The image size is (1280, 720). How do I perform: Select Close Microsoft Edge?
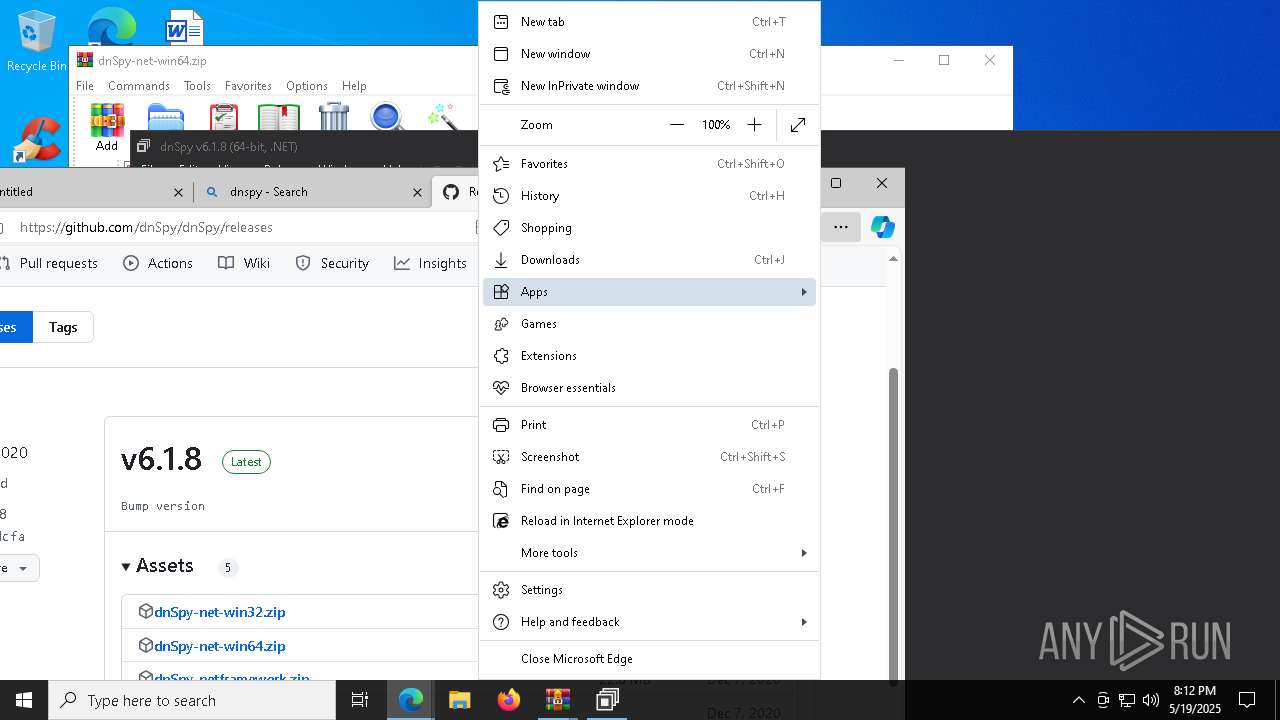649,659
